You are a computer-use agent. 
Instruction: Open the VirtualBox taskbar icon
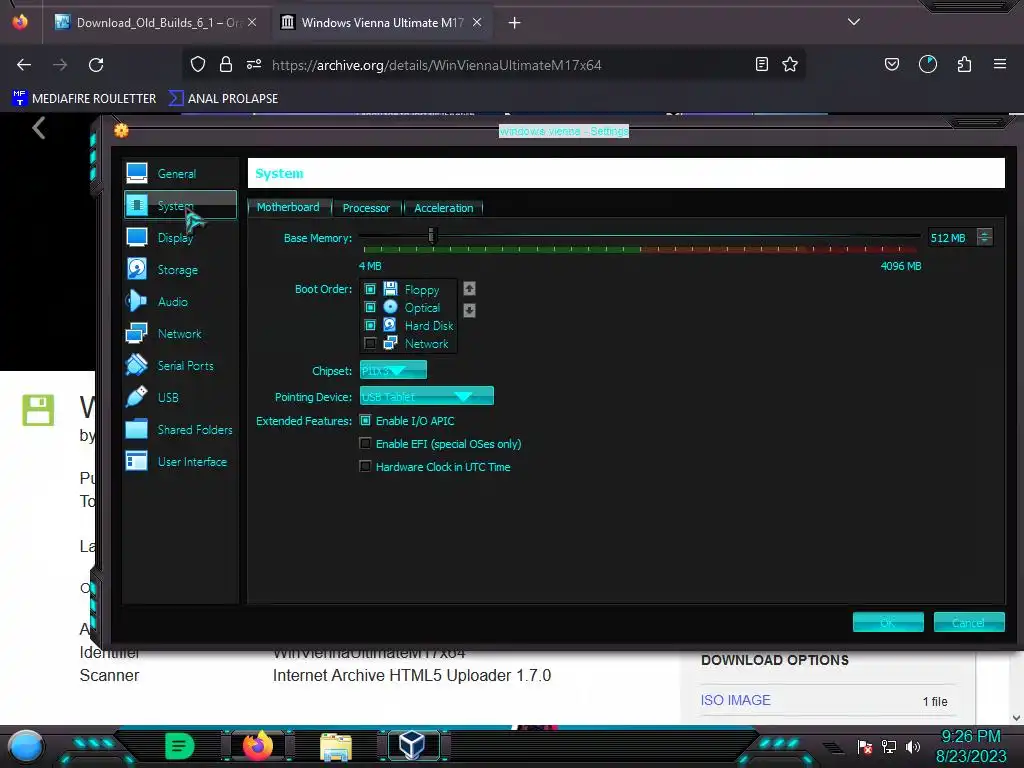click(412, 745)
